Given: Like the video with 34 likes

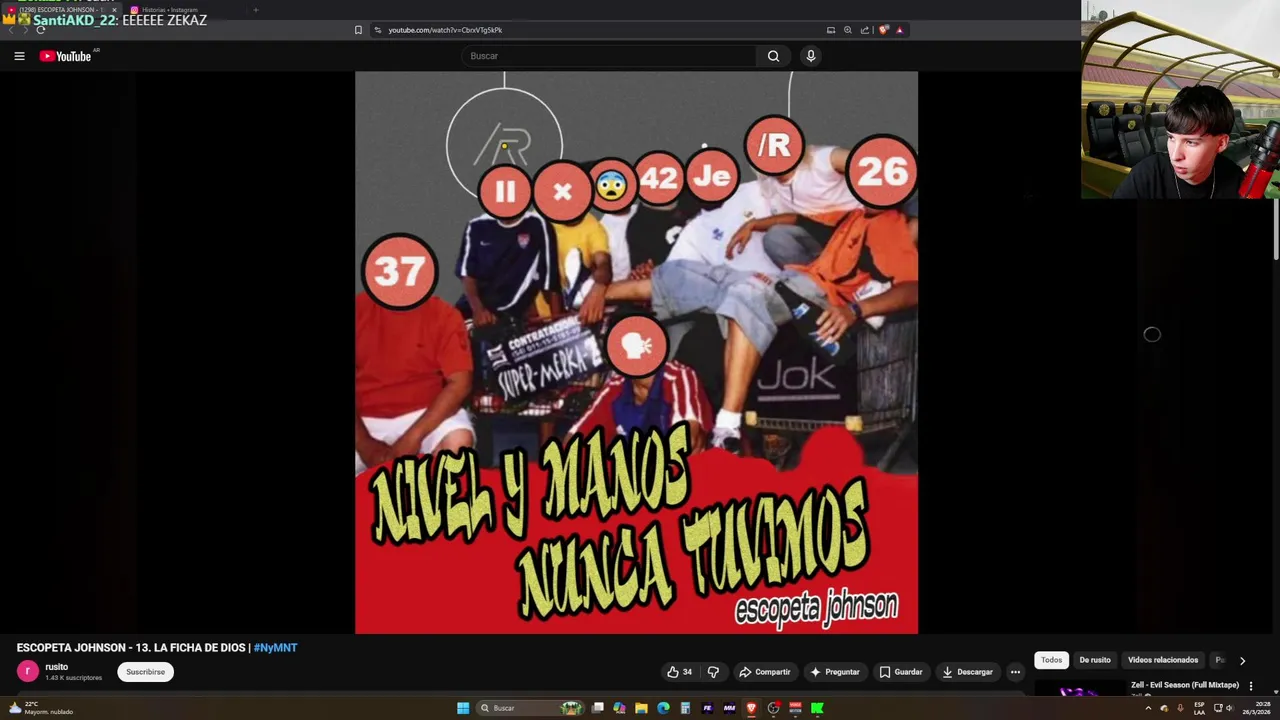Looking at the screenshot, I should pyautogui.click(x=680, y=672).
